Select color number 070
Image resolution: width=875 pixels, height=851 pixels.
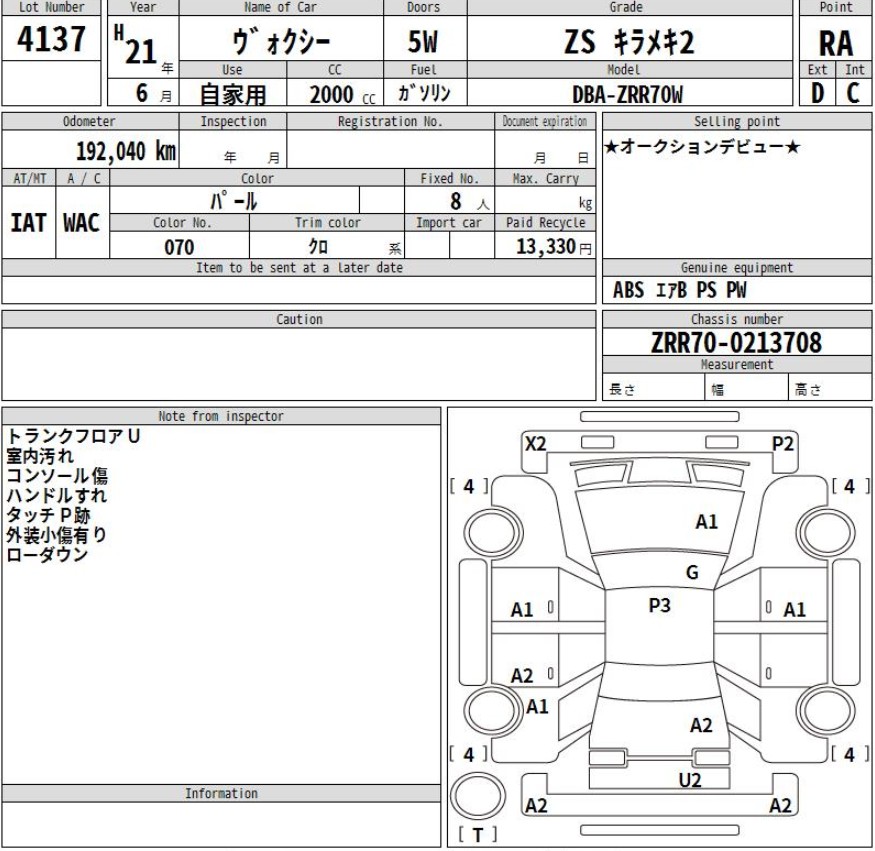point(179,247)
